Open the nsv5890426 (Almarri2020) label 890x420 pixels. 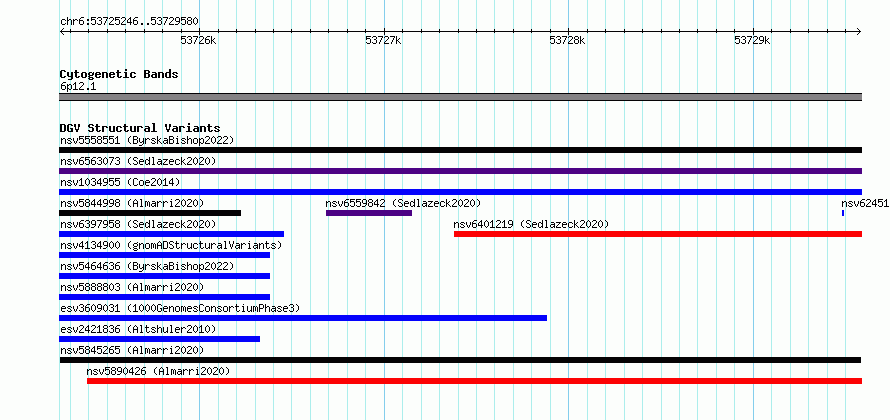click(158, 371)
